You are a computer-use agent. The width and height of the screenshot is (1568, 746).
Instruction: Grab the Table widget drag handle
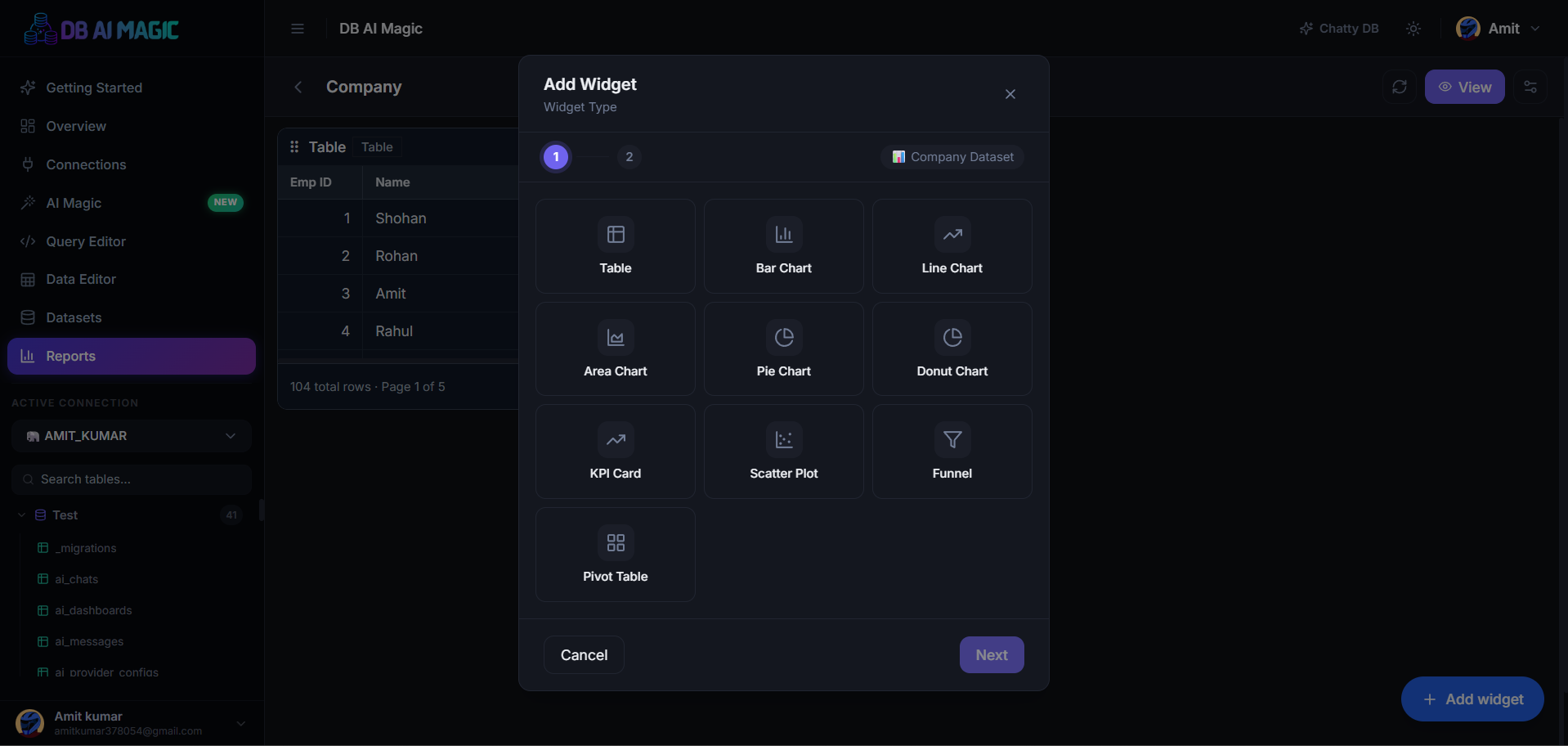point(294,147)
